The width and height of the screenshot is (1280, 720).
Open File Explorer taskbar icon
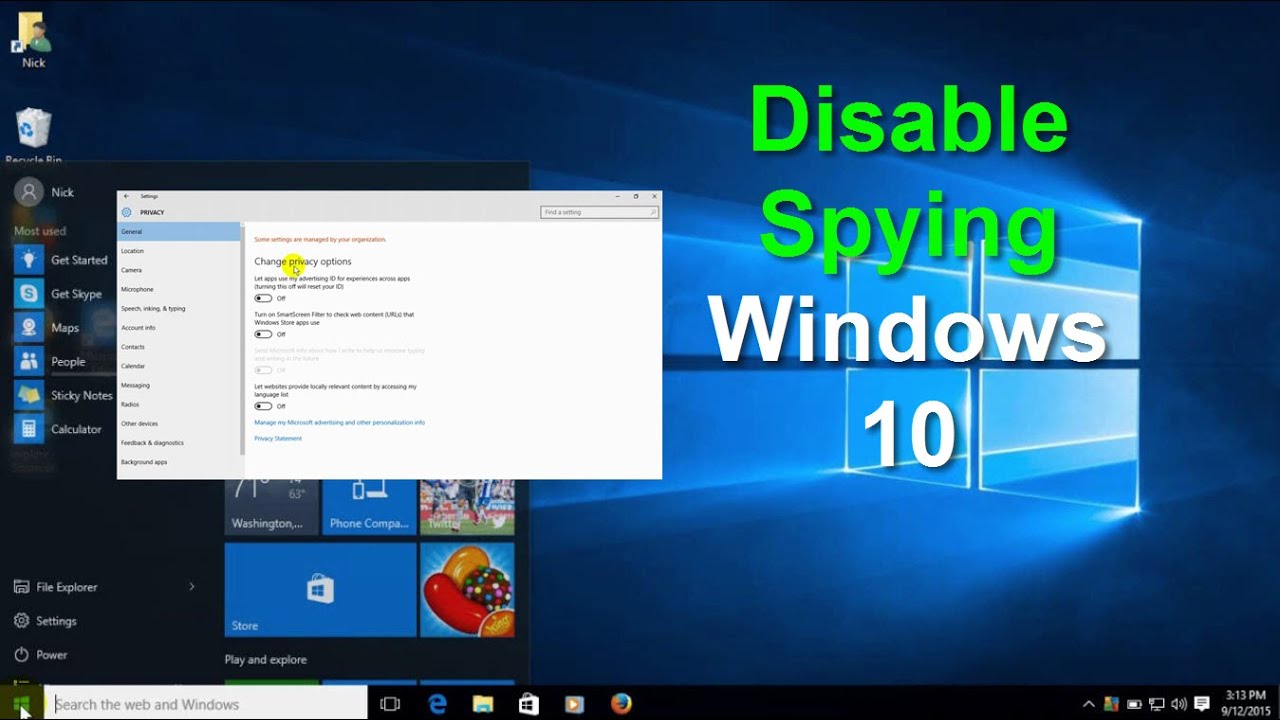[x=483, y=704]
